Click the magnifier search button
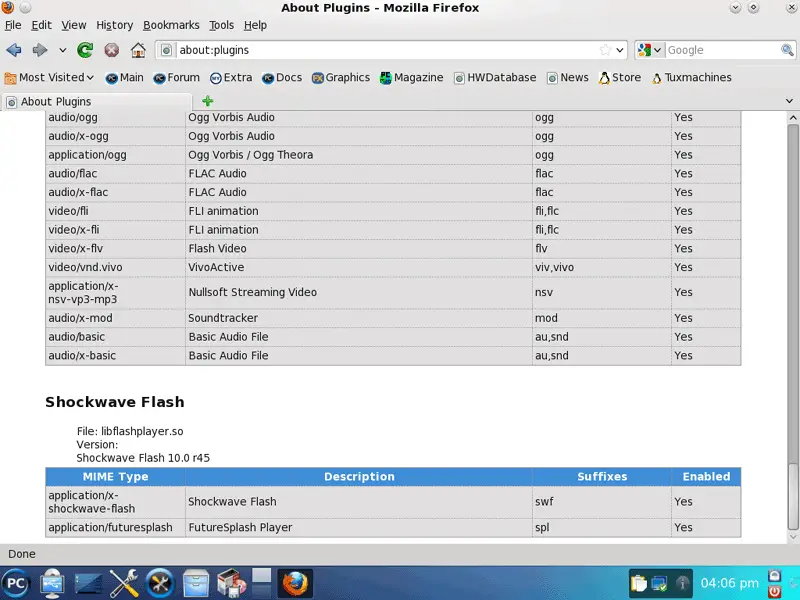 pos(787,50)
